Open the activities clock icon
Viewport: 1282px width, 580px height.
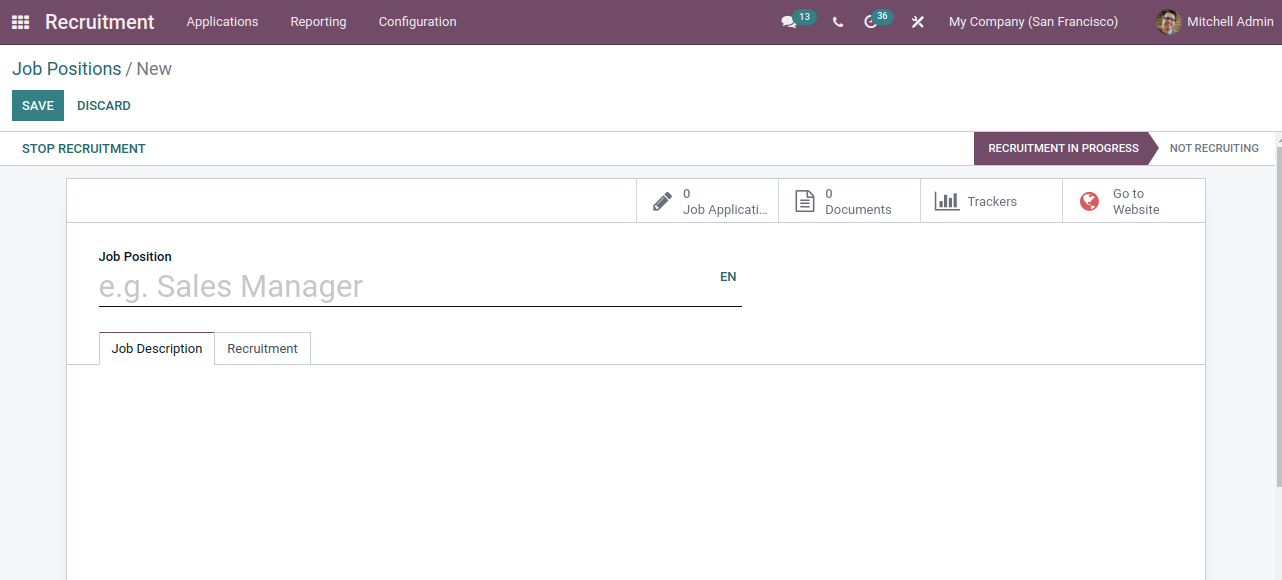pyautogui.click(x=871, y=22)
